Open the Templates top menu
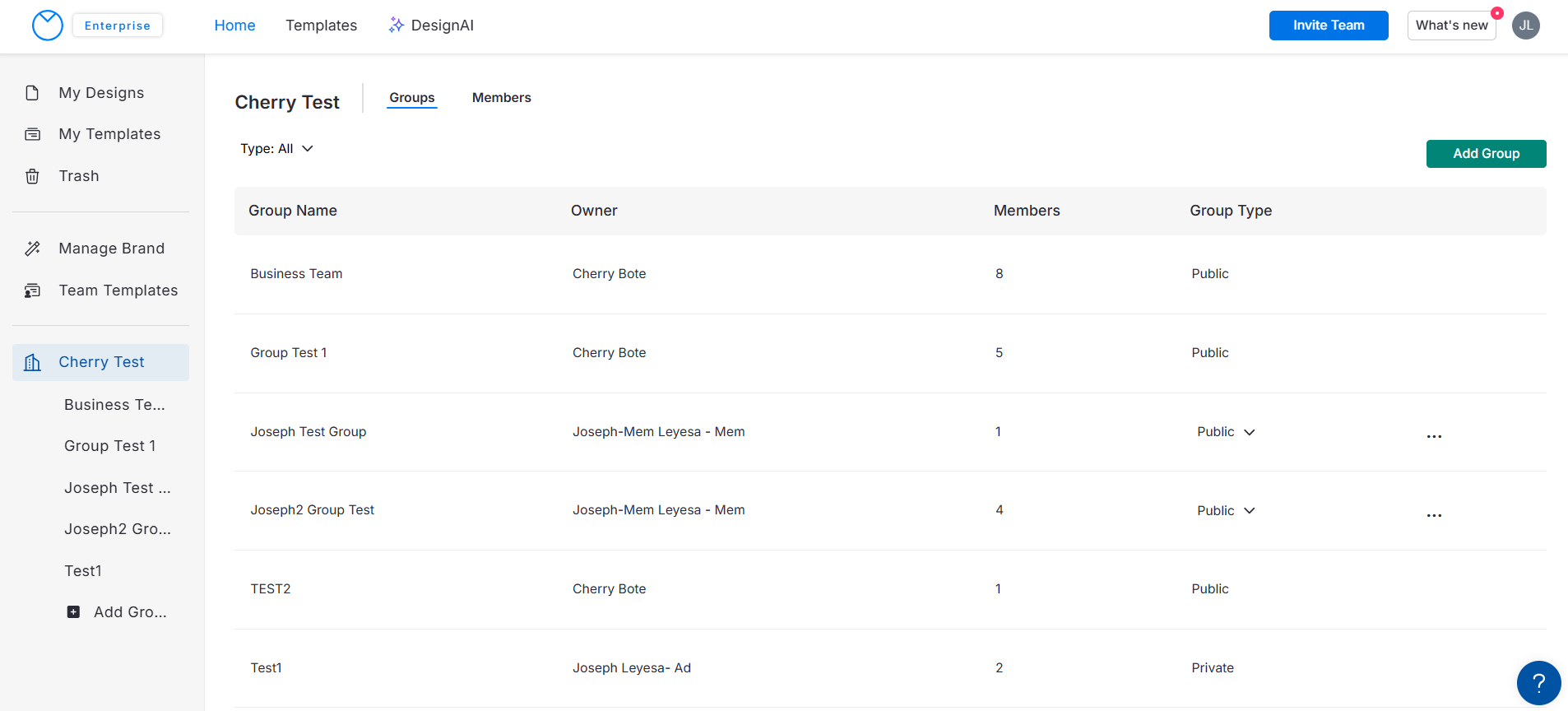The height and width of the screenshot is (711, 1568). coord(321,26)
